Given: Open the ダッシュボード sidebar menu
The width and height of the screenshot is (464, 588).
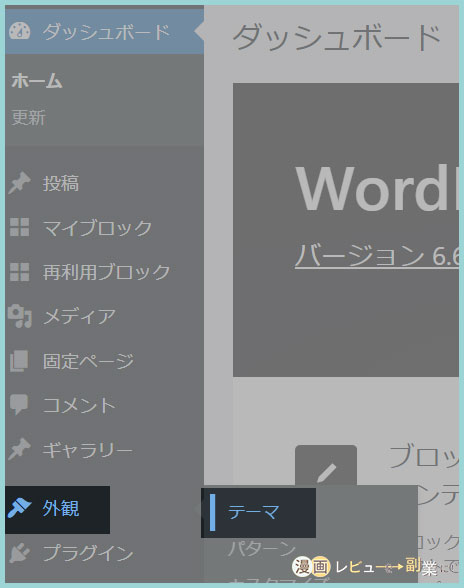Looking at the screenshot, I should [x=104, y=32].
